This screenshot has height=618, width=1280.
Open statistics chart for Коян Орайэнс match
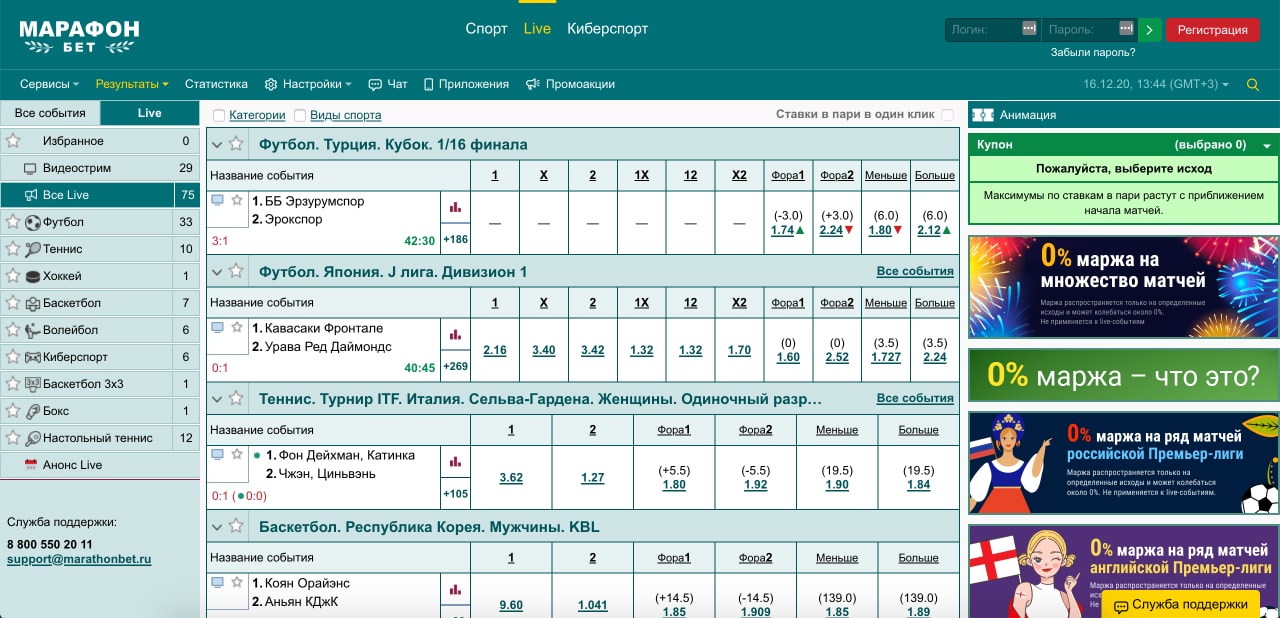[x=455, y=589]
